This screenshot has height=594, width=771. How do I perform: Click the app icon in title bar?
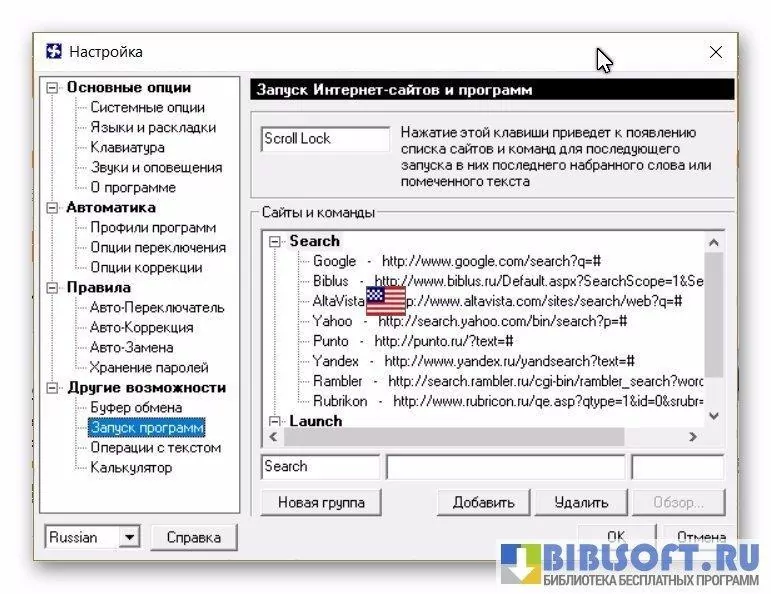54,51
